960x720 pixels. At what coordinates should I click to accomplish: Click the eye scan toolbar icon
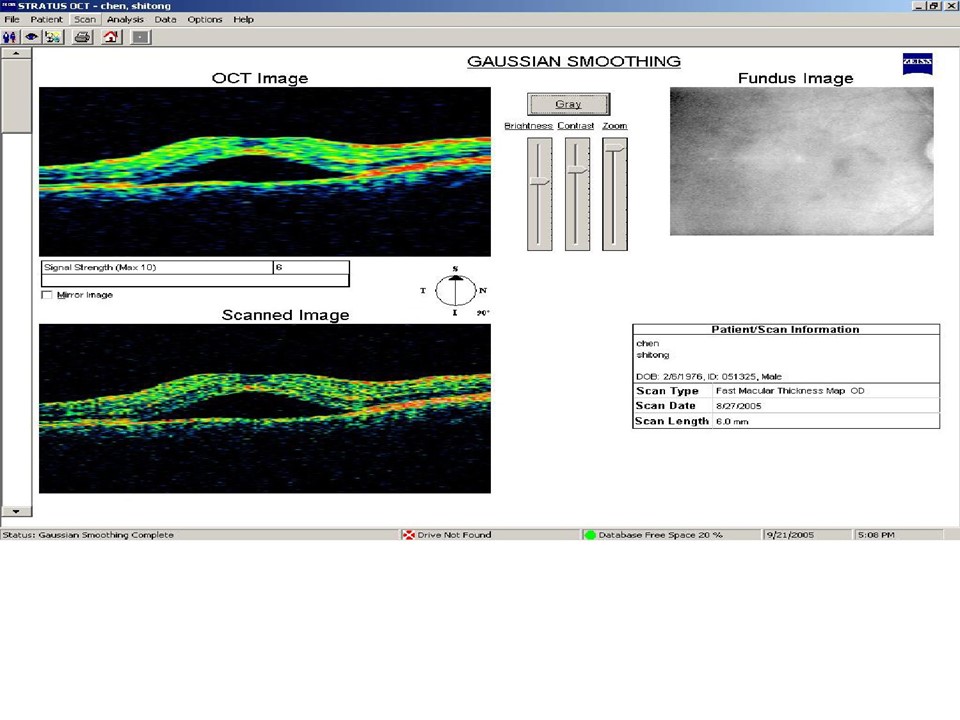point(31,37)
